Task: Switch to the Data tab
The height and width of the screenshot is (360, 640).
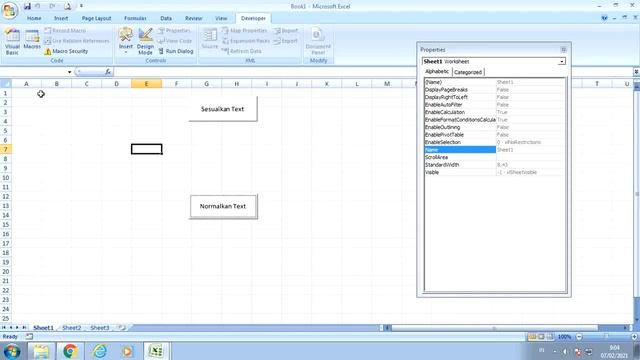Action: pos(166,18)
